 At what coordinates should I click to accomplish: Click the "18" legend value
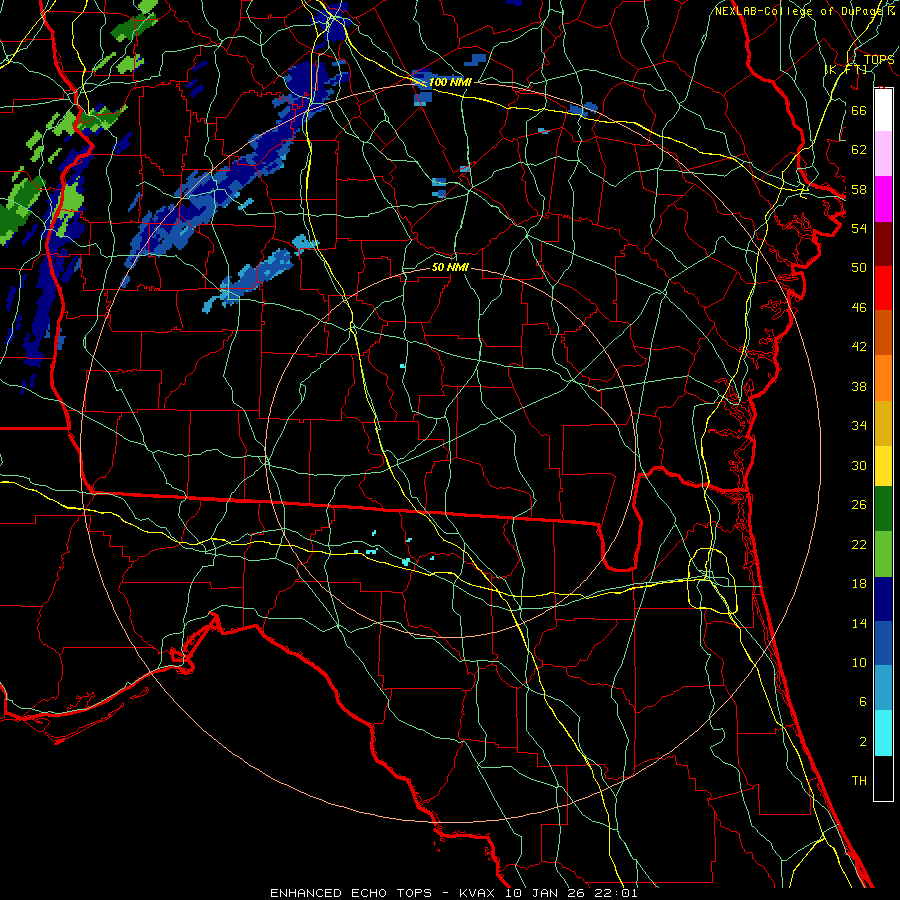(x=859, y=584)
